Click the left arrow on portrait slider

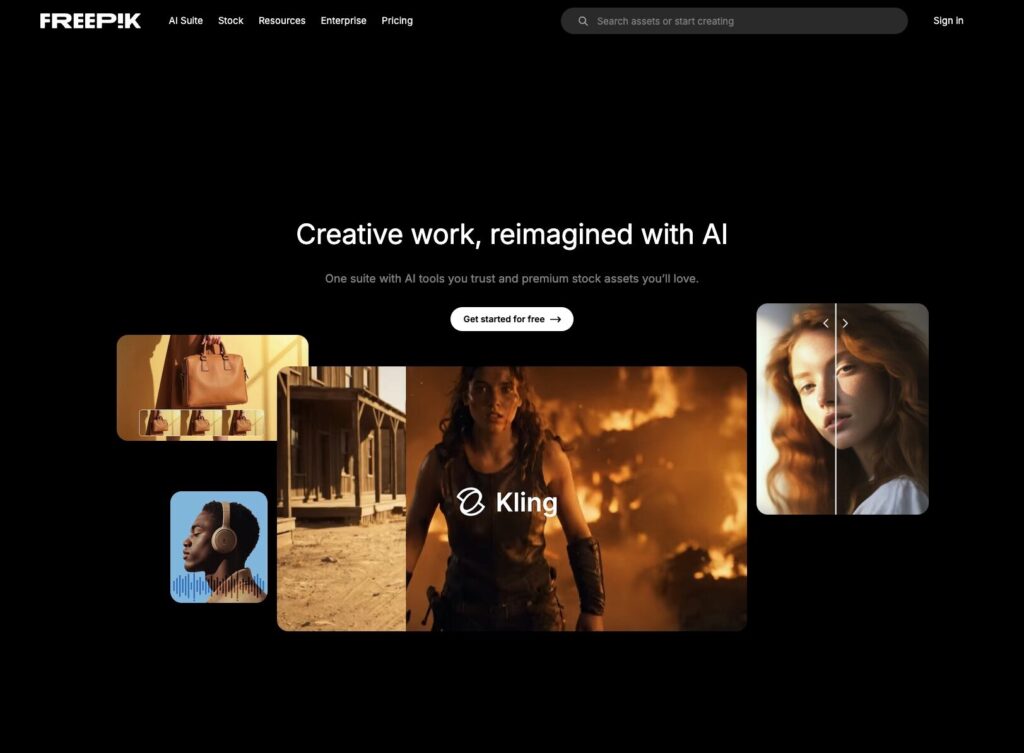coord(825,323)
